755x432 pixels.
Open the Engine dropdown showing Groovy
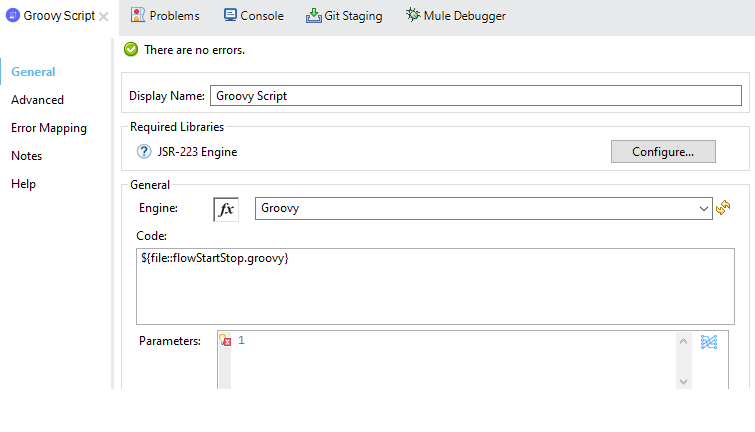pos(483,209)
